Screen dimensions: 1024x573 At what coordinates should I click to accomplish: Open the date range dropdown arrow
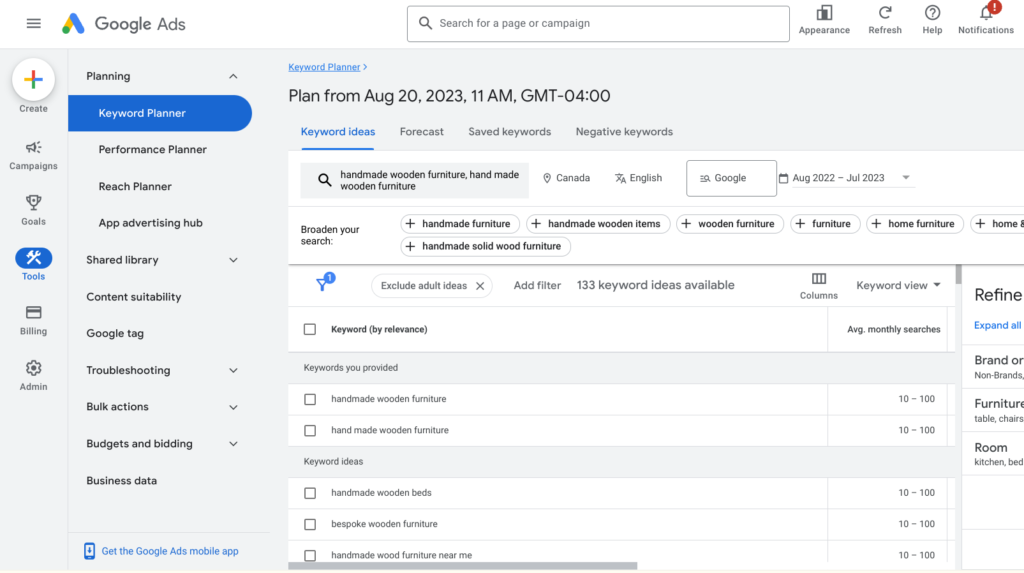[x=906, y=178]
